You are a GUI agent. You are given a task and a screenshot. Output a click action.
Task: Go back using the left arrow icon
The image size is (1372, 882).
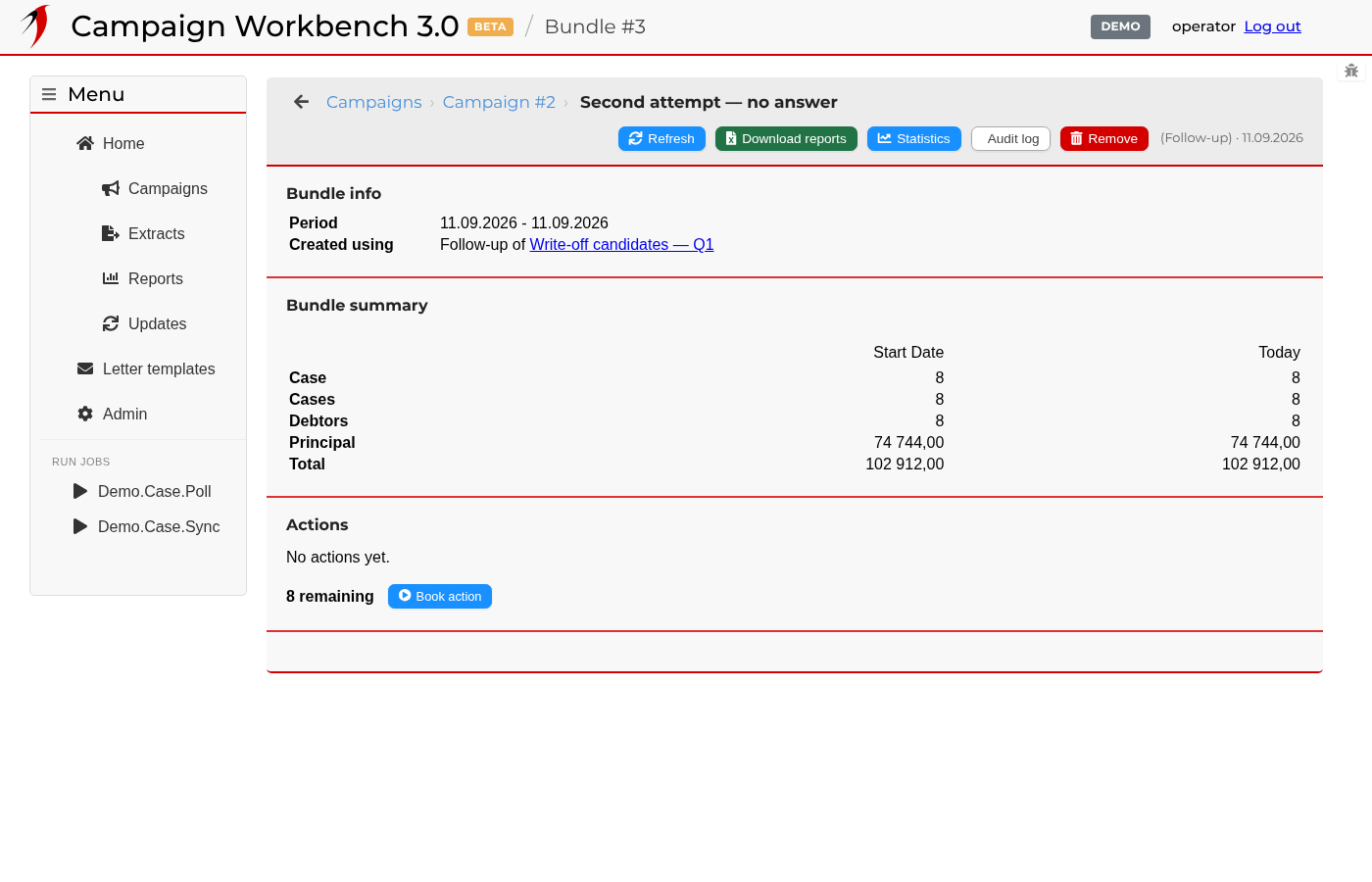tap(301, 102)
